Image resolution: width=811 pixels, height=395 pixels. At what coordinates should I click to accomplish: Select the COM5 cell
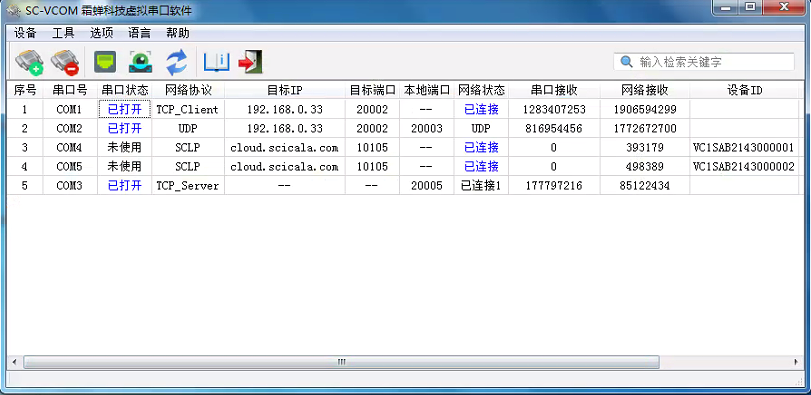pos(70,167)
